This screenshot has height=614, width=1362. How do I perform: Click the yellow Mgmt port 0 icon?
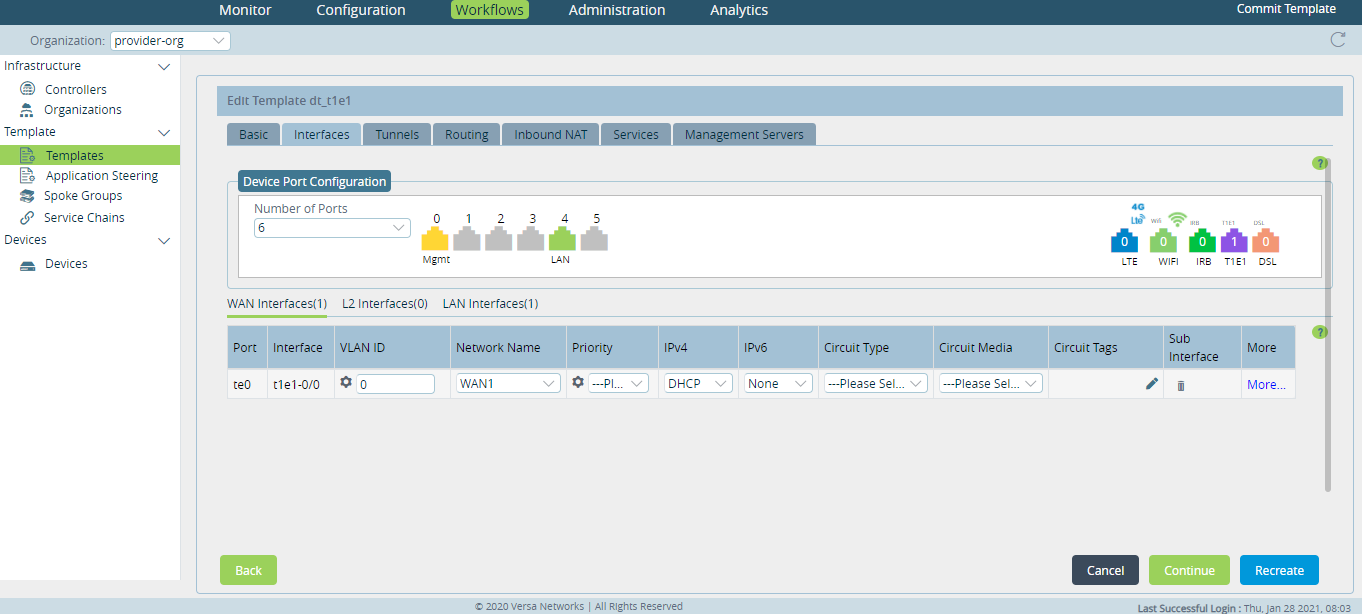pyautogui.click(x=435, y=239)
